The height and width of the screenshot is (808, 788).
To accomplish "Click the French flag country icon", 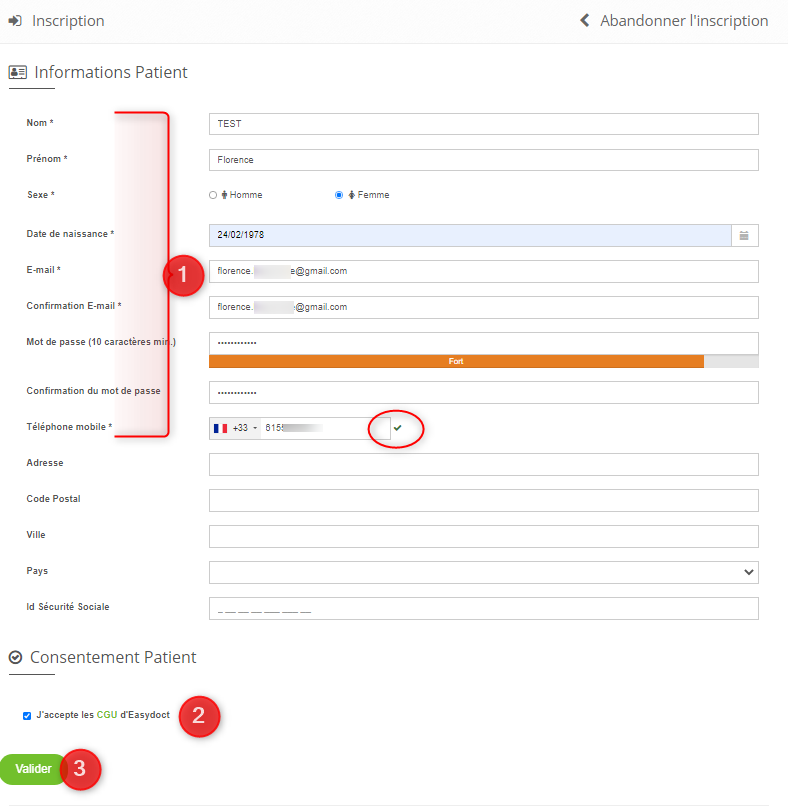I will point(221,428).
